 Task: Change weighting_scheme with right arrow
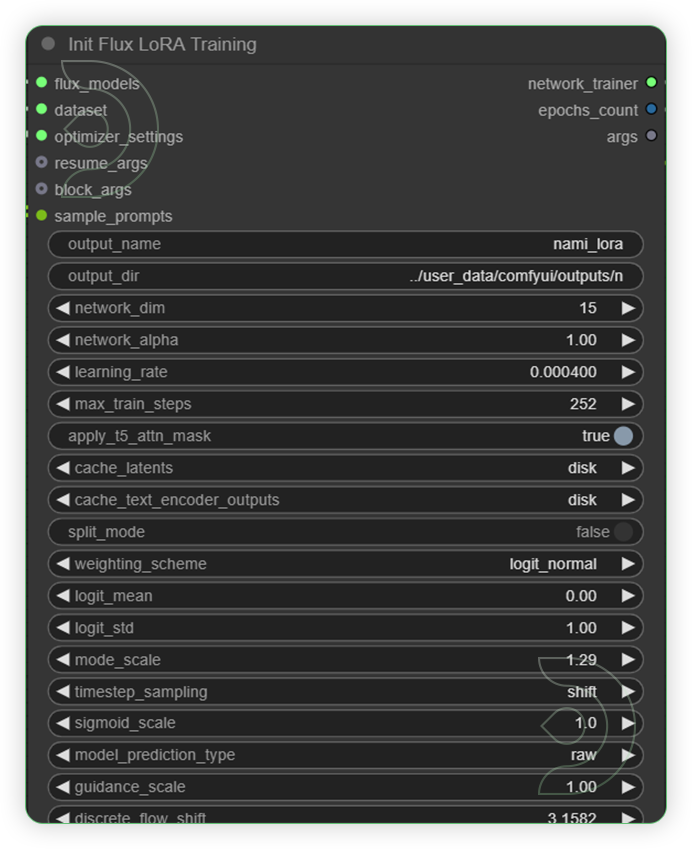click(x=629, y=563)
